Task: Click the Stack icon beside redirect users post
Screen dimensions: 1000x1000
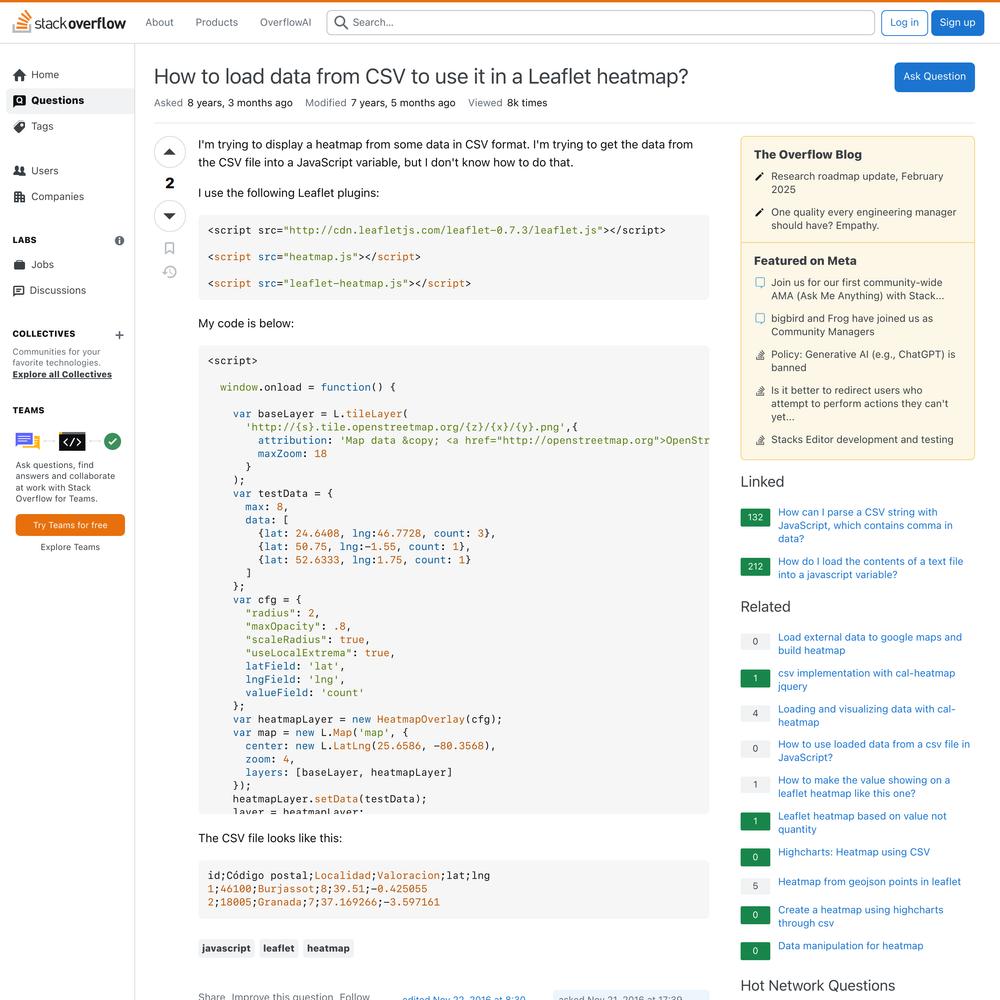Action: coord(760,390)
